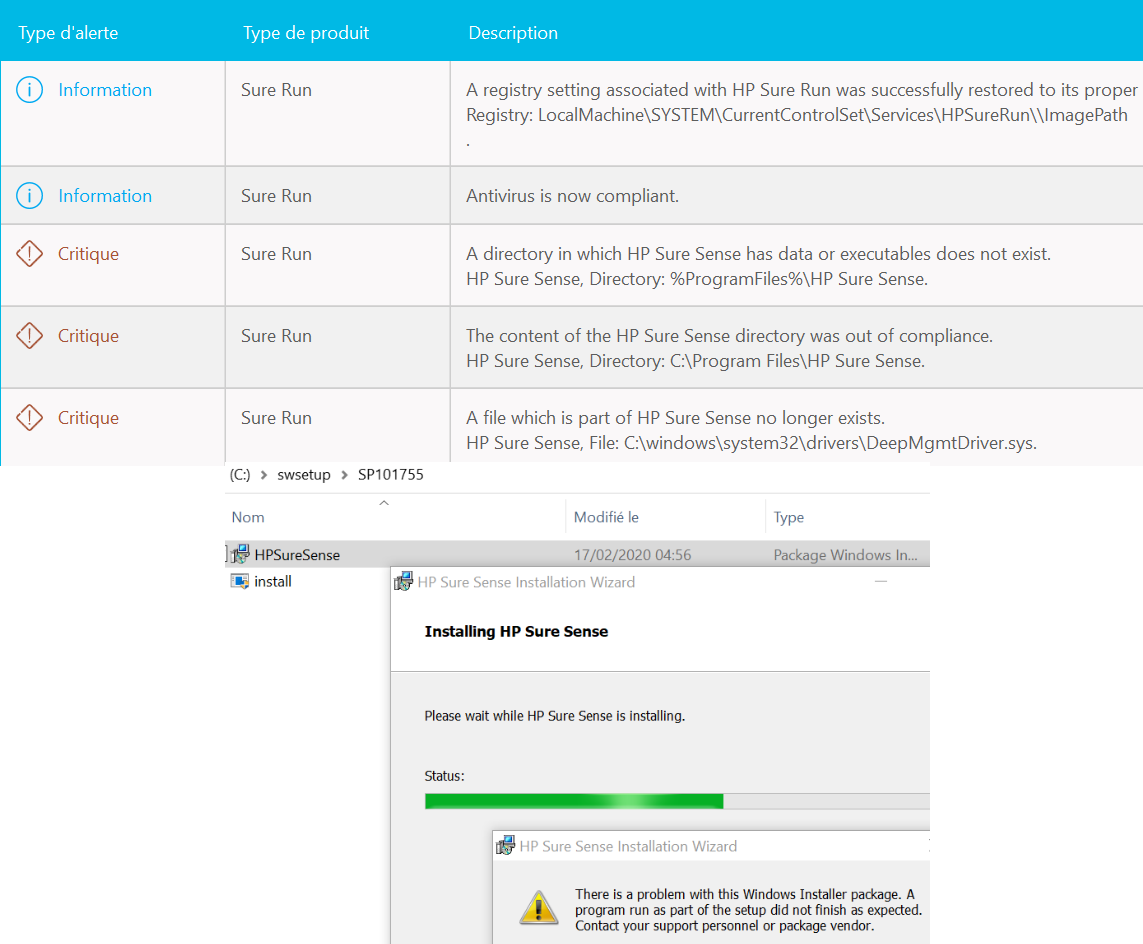The width and height of the screenshot is (1143, 944).
Task: Open the swsetup folder from the breadcrumb
Action: (304, 474)
